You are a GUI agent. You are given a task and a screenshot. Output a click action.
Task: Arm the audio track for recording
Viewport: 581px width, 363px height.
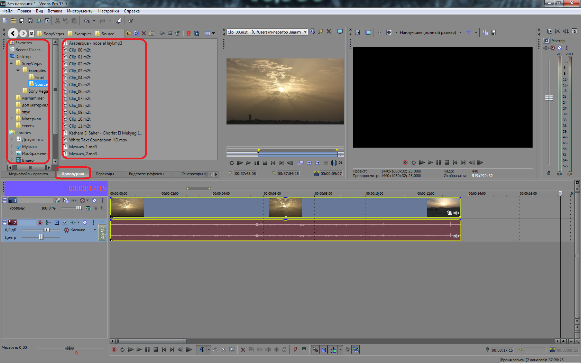point(40,222)
